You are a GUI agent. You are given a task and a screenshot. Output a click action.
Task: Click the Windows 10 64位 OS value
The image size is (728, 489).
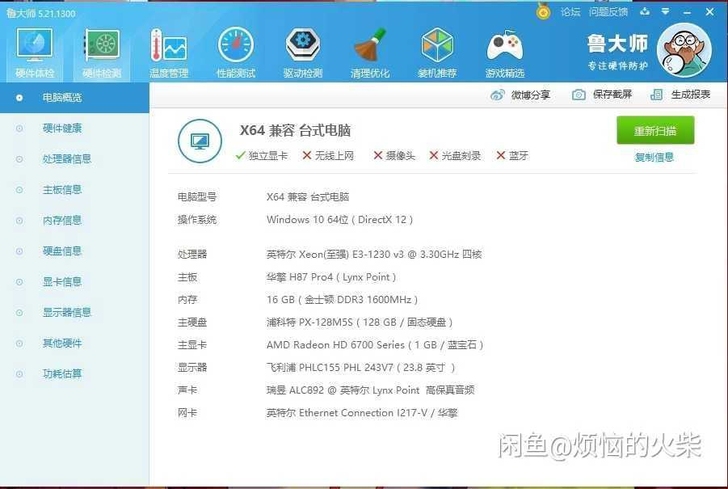click(x=339, y=220)
